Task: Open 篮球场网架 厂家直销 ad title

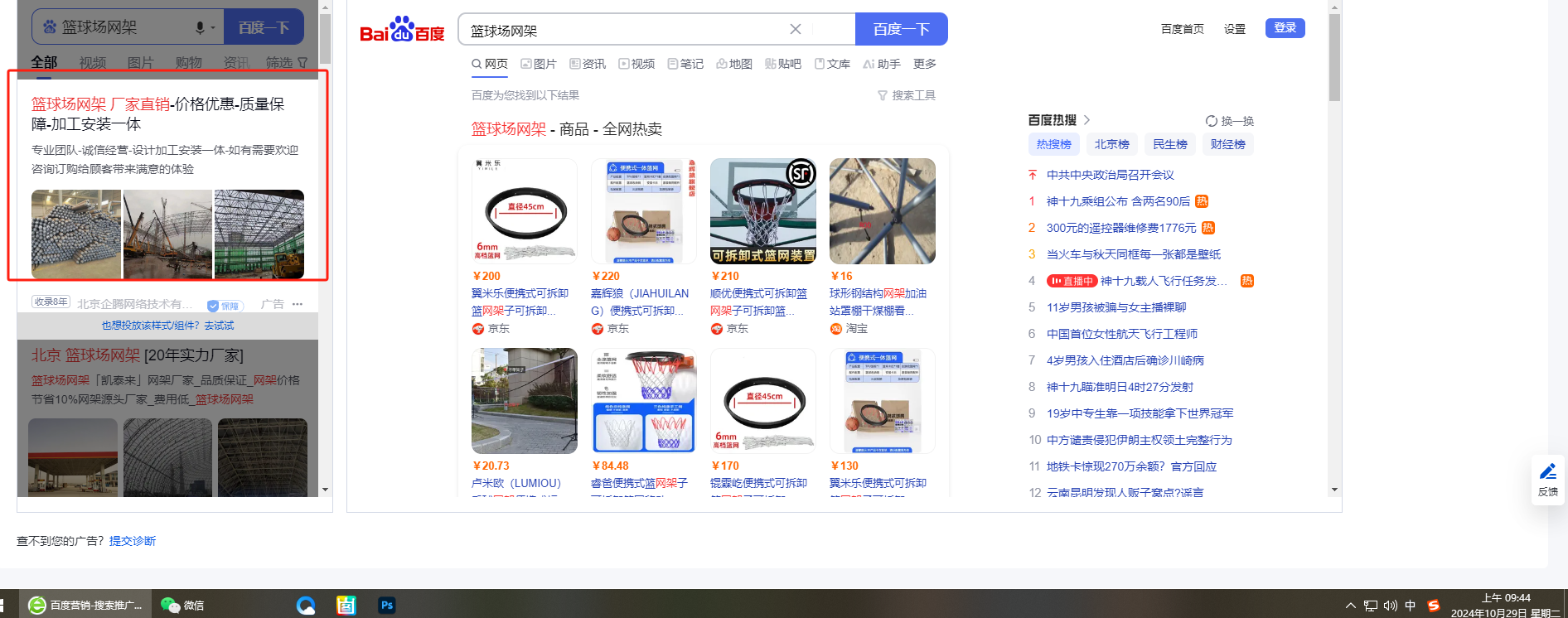Action: (x=158, y=114)
